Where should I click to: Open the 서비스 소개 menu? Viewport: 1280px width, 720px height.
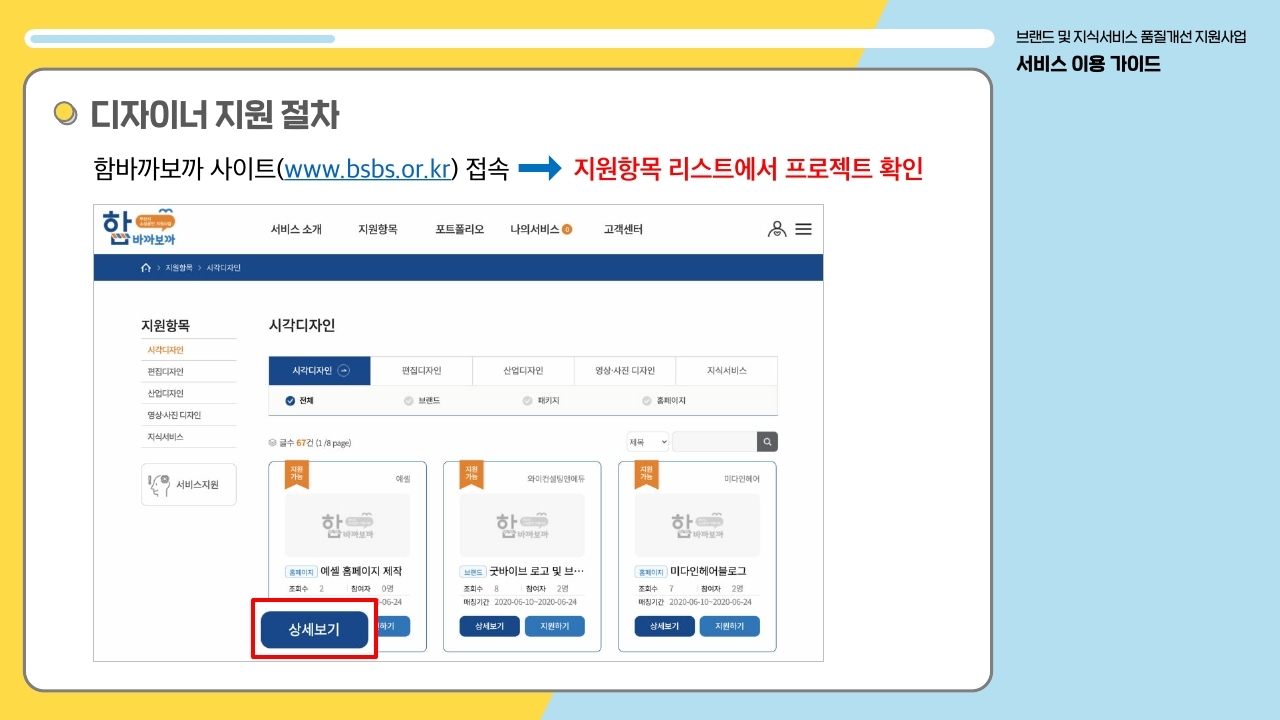coord(296,229)
